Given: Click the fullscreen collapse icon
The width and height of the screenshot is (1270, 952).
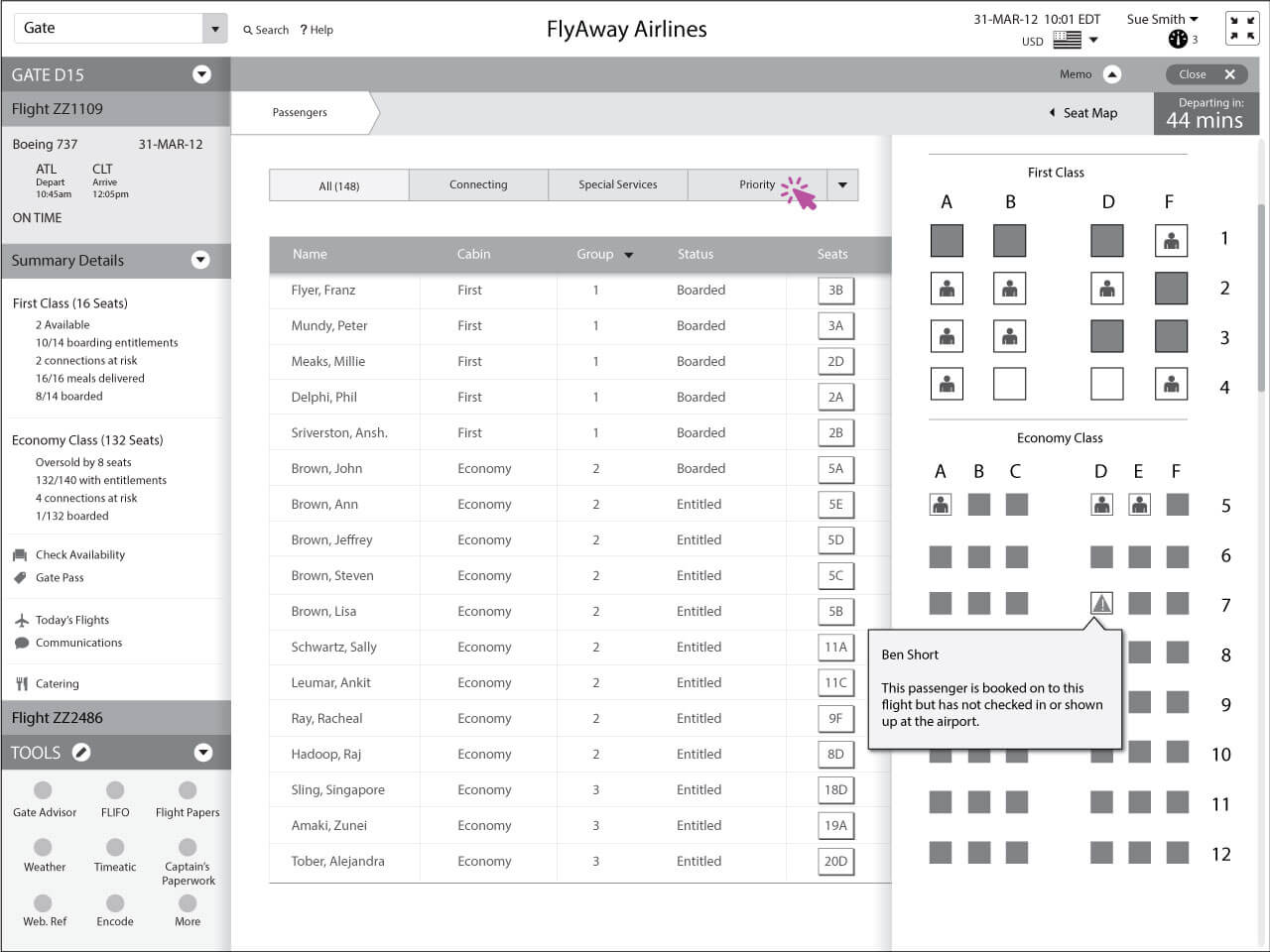Looking at the screenshot, I should tap(1242, 29).
